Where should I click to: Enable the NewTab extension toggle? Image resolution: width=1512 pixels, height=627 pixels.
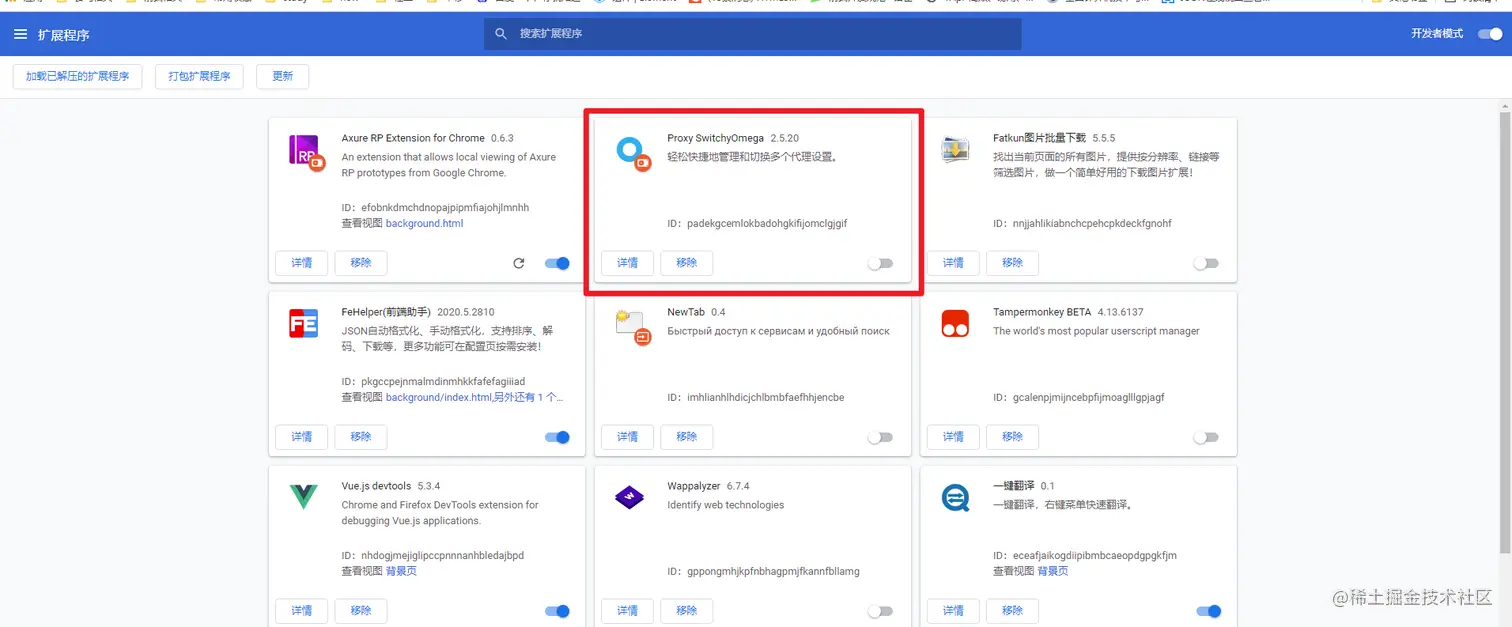[x=880, y=437]
